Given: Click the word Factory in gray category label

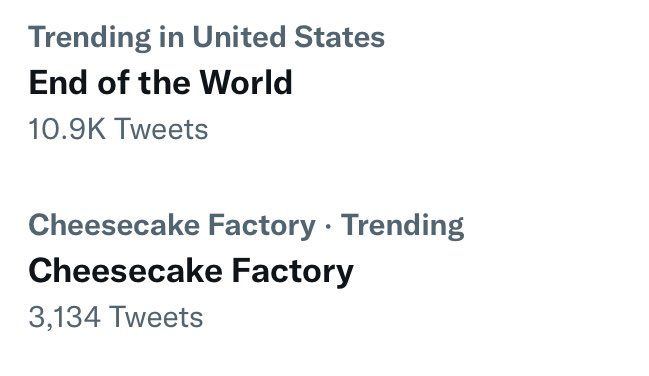Looking at the screenshot, I should click(x=262, y=226).
